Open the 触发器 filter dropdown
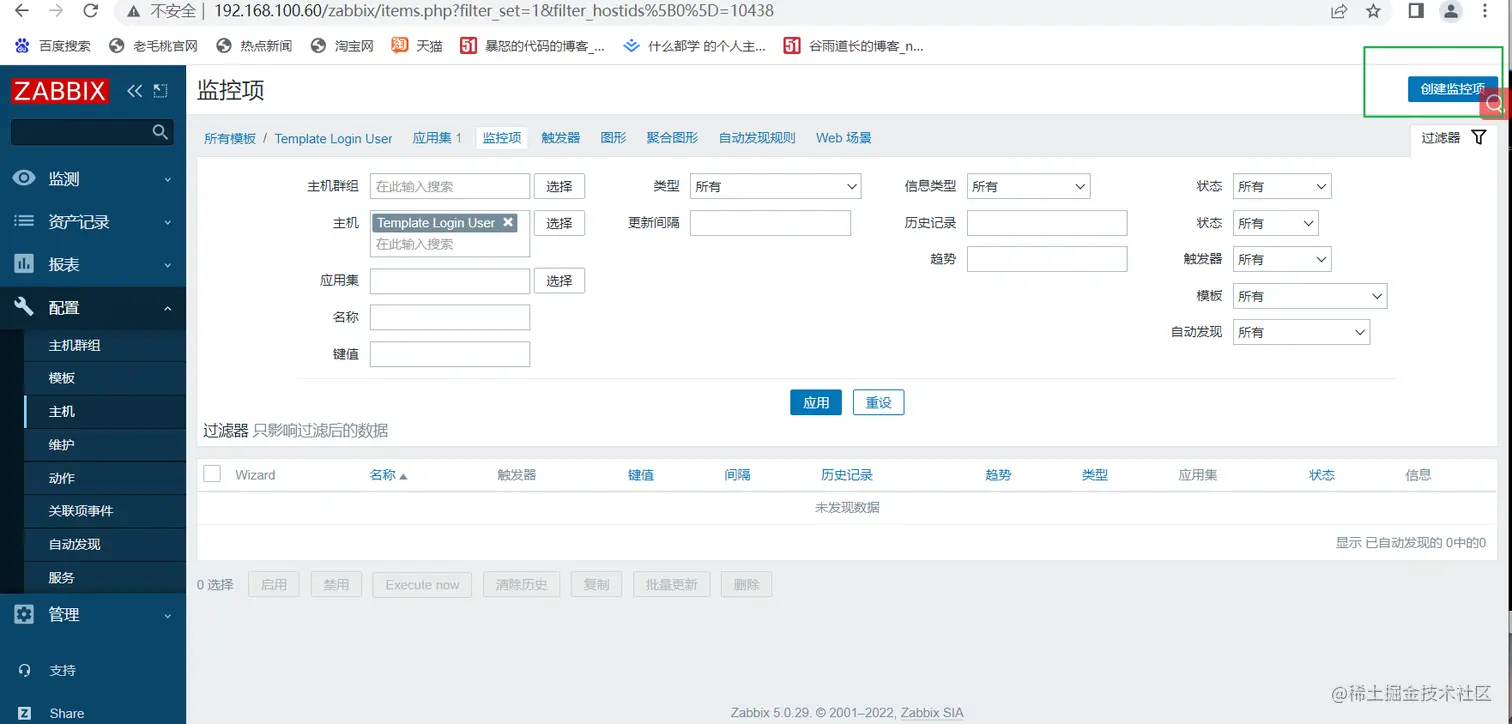The image size is (1512, 724). (1282, 259)
